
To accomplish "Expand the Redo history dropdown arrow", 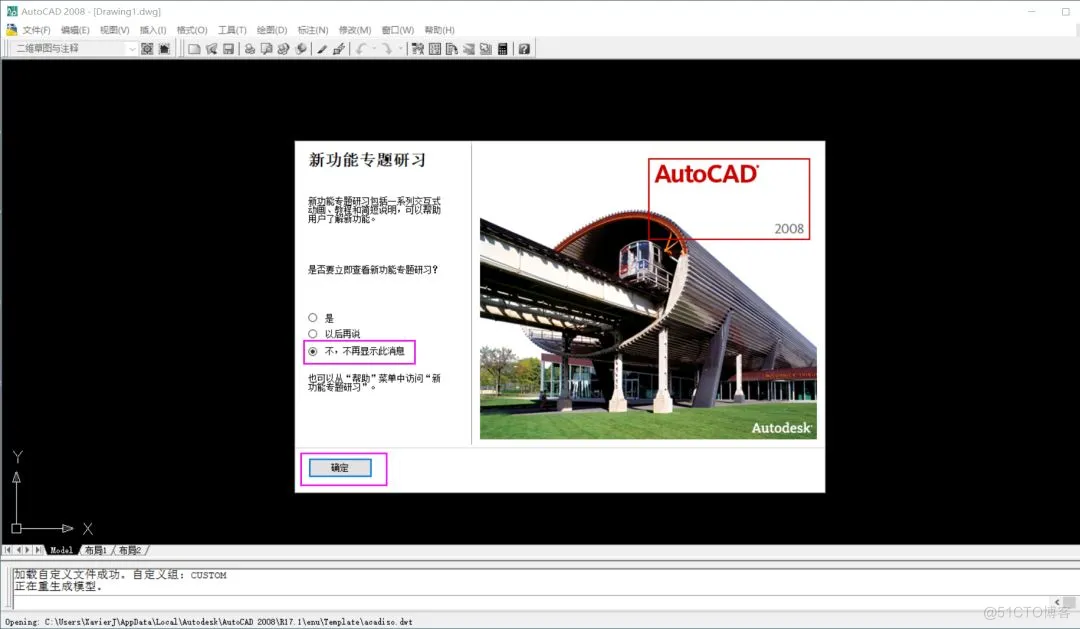I will tap(399, 49).
